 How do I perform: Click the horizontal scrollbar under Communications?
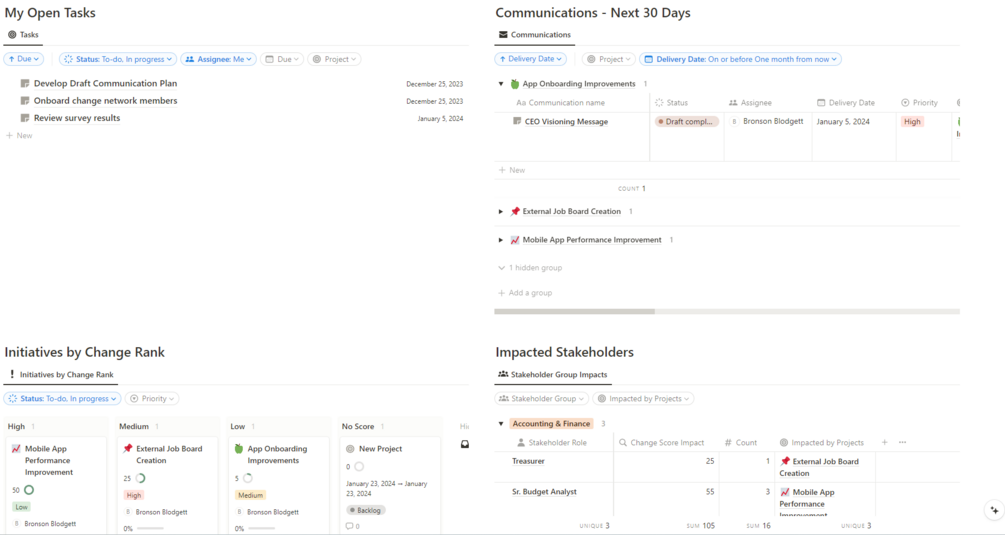pos(574,311)
